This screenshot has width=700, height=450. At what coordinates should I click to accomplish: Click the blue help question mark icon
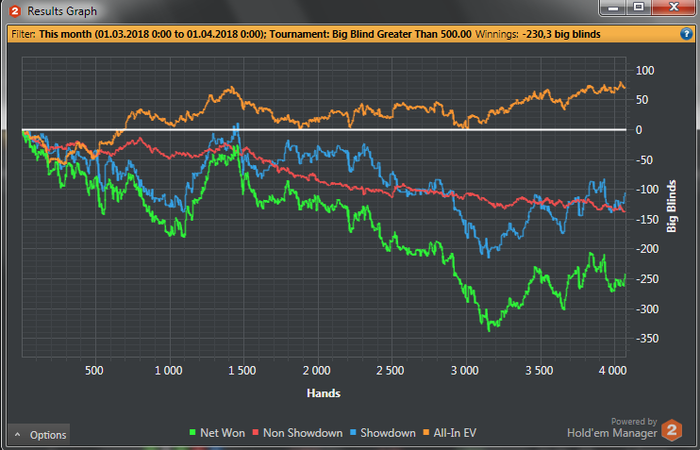point(687,34)
